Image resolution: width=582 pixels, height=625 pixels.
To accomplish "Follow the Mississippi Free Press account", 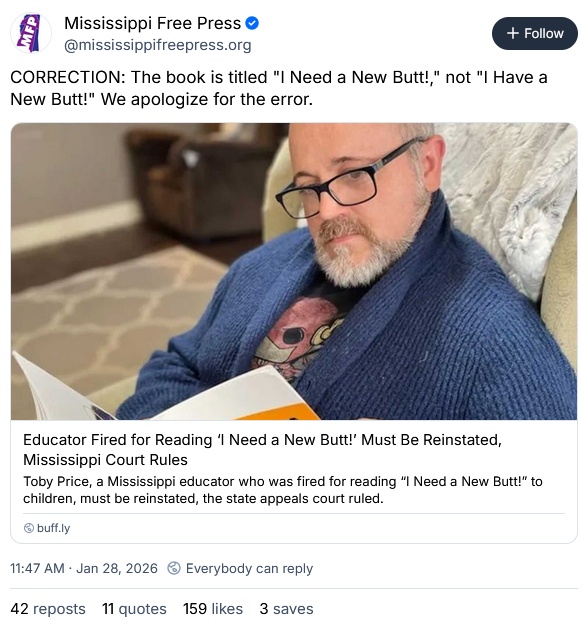I will pyautogui.click(x=535, y=33).
